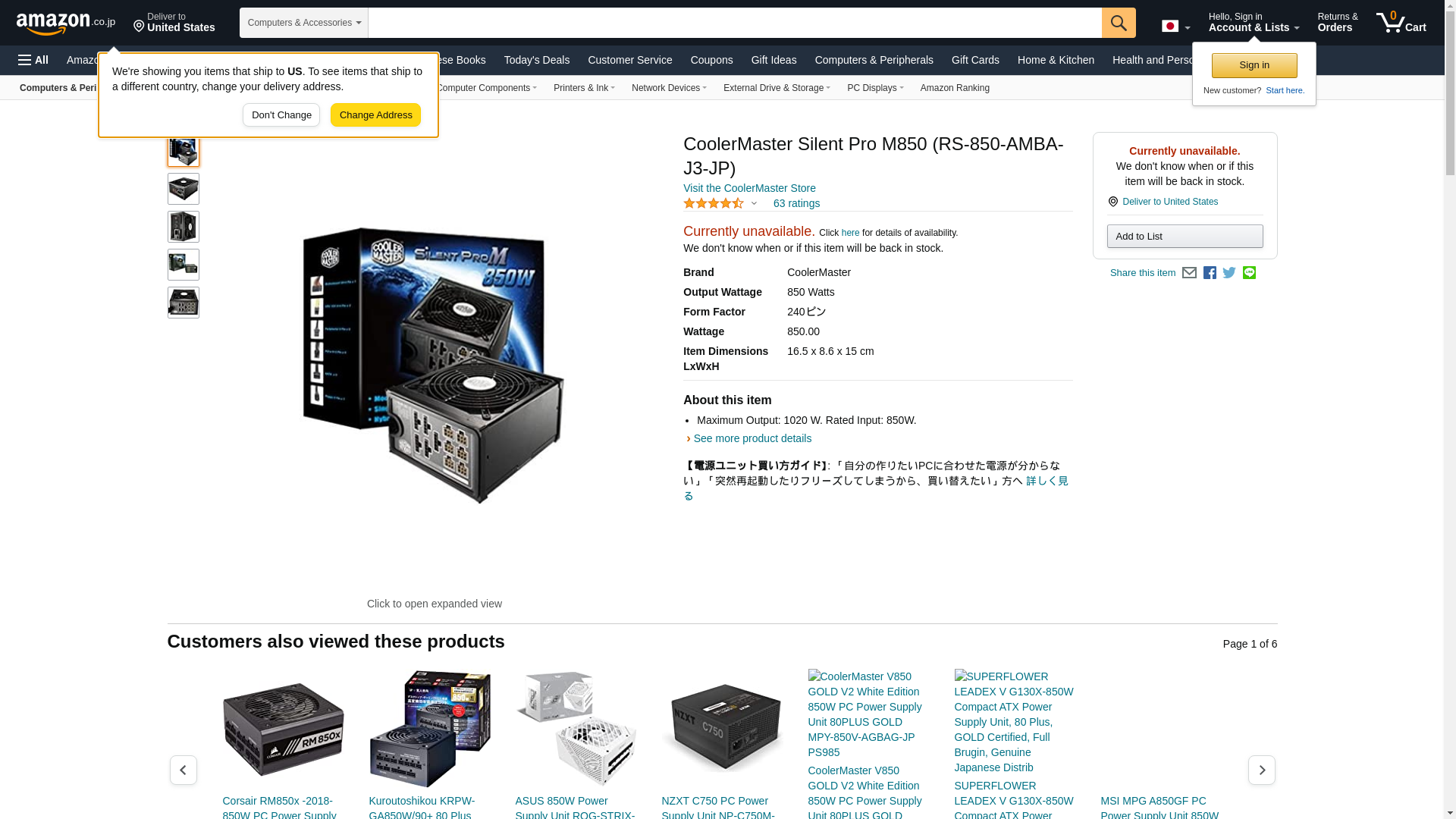Click the Change Address button
Image resolution: width=1456 pixels, height=819 pixels.
pos(375,115)
